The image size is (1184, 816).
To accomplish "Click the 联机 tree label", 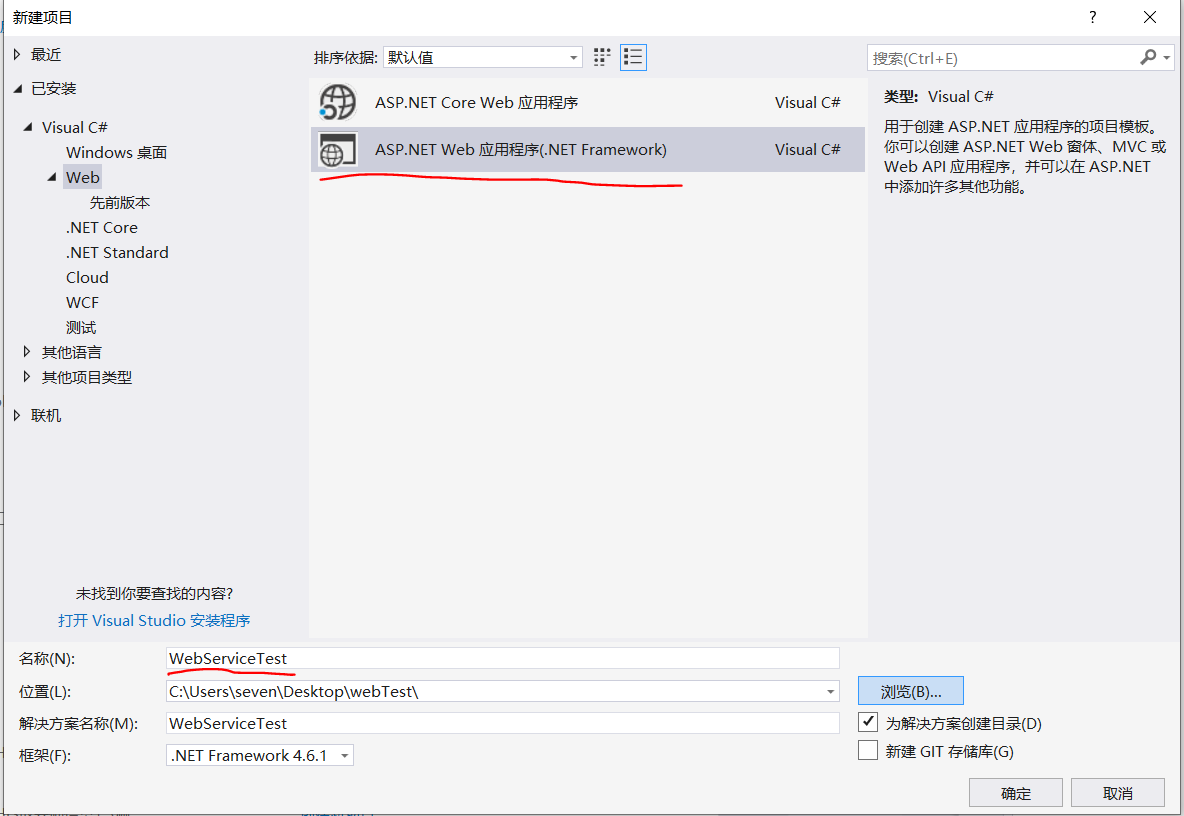I will (46, 415).
